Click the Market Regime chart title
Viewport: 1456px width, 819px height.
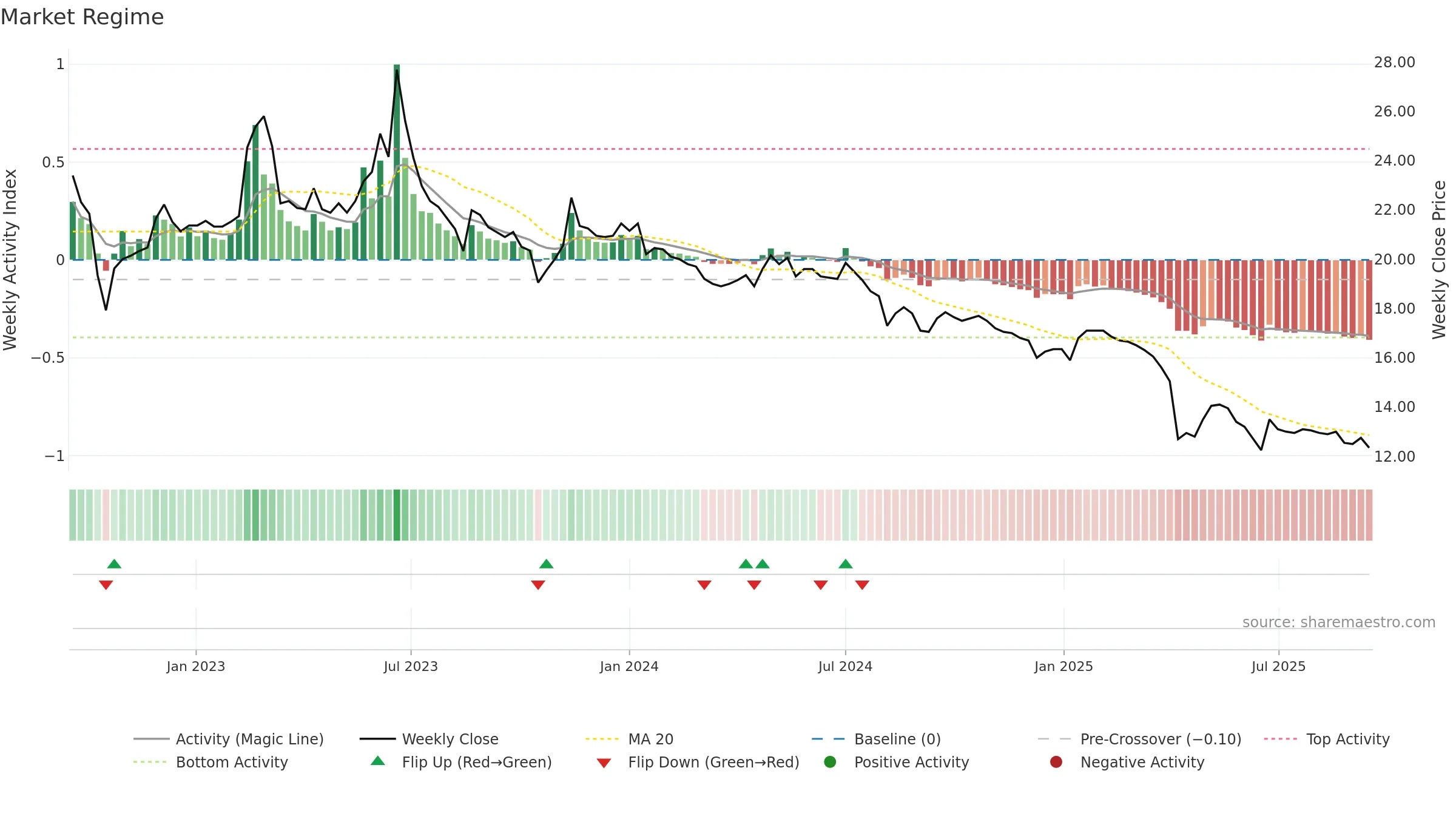point(82,17)
